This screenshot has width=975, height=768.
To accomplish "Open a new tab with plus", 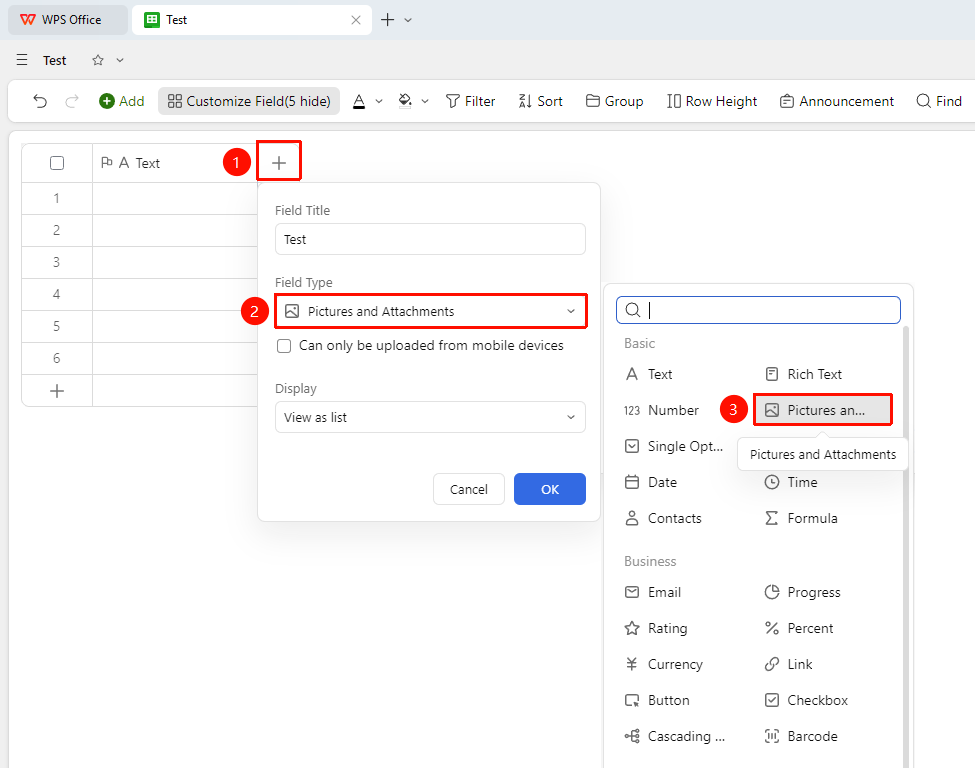I will click(x=387, y=20).
